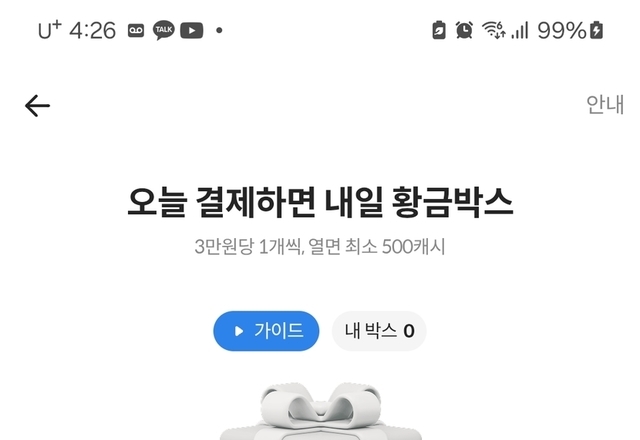Open the 안내 info link
This screenshot has height=440, width=640.
point(605,104)
